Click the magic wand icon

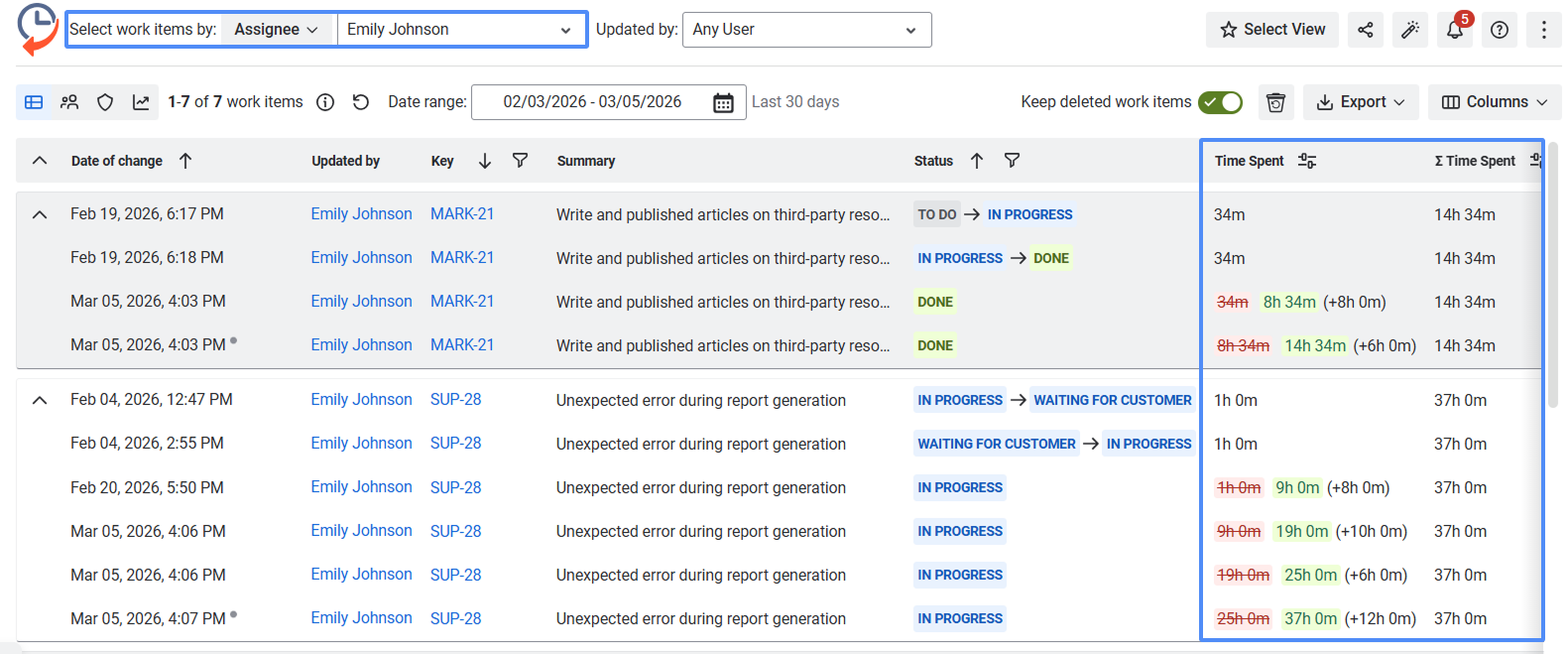(1410, 30)
